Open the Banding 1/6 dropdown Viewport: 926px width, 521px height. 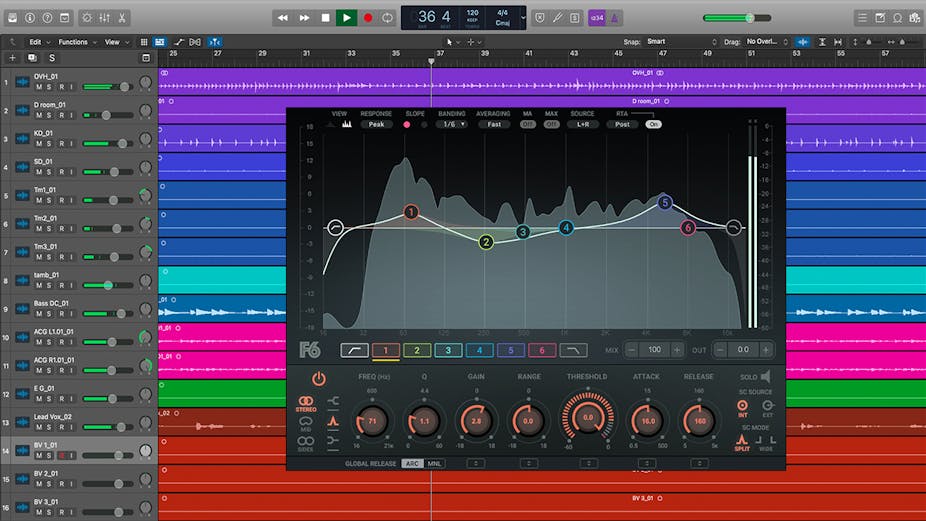tap(455, 124)
